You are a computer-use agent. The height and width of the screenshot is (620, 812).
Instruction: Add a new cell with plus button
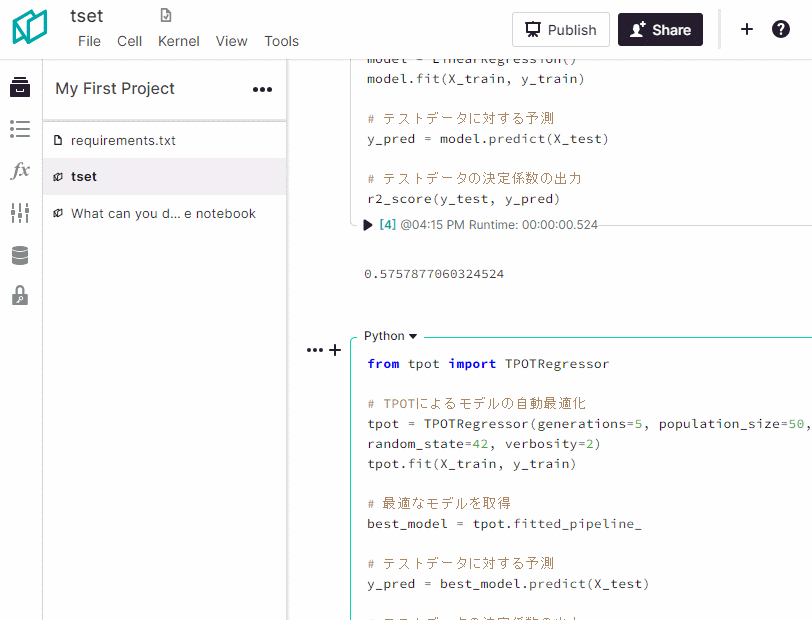[335, 350]
